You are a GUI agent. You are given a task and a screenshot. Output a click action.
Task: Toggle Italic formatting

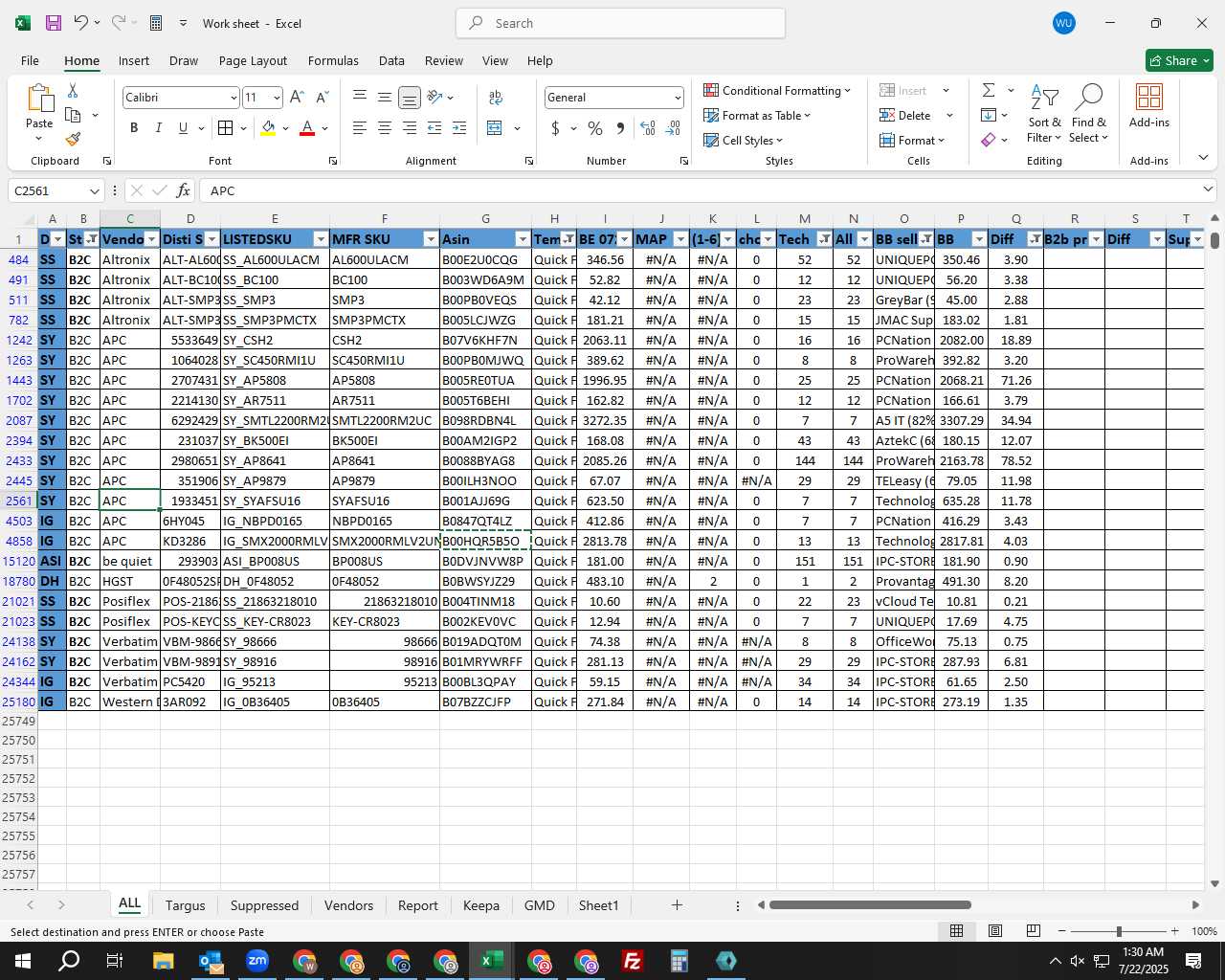159,128
